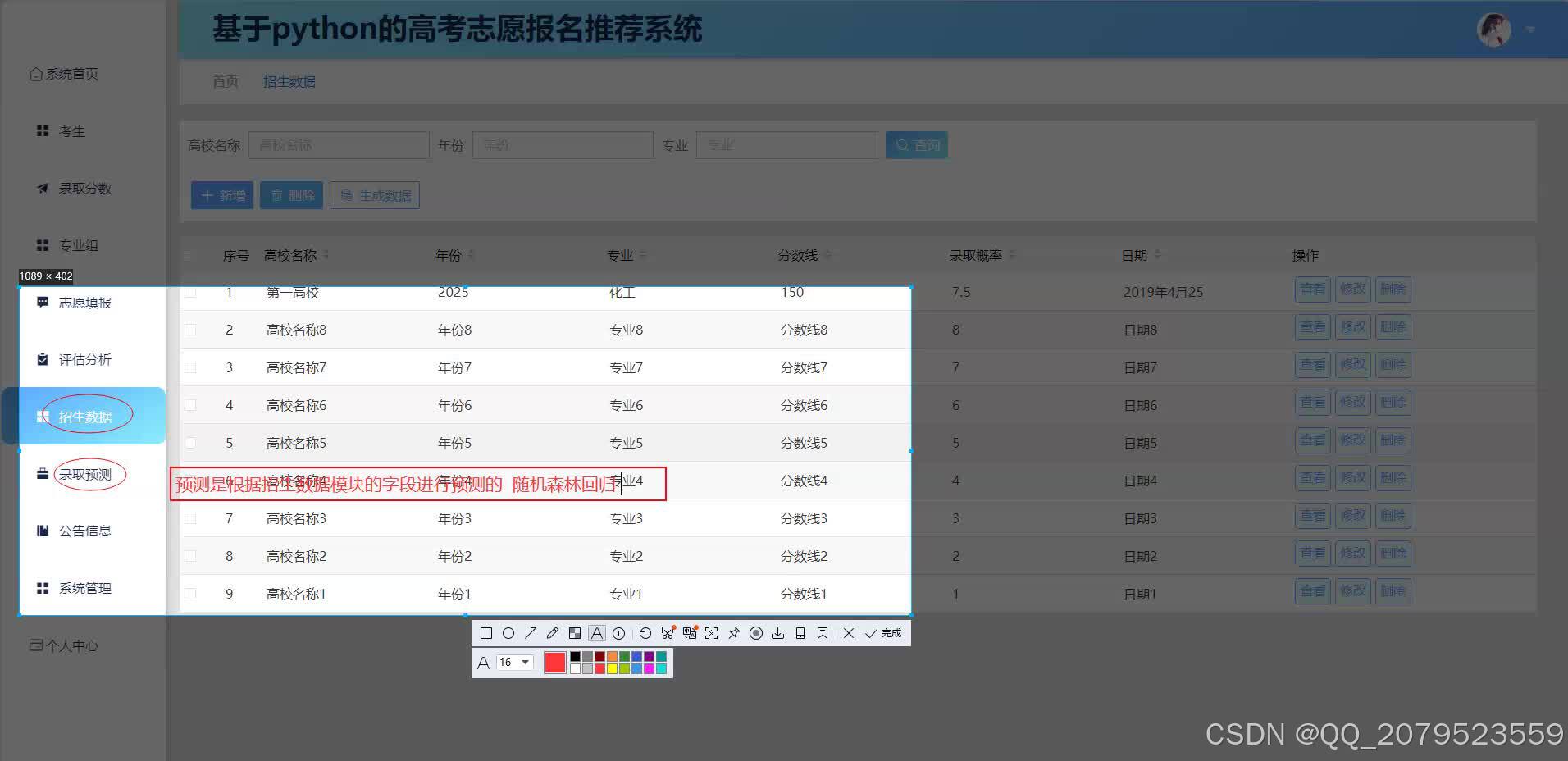This screenshot has height=761, width=1568.
Task: Click the 新增 add button
Action: pos(222,195)
